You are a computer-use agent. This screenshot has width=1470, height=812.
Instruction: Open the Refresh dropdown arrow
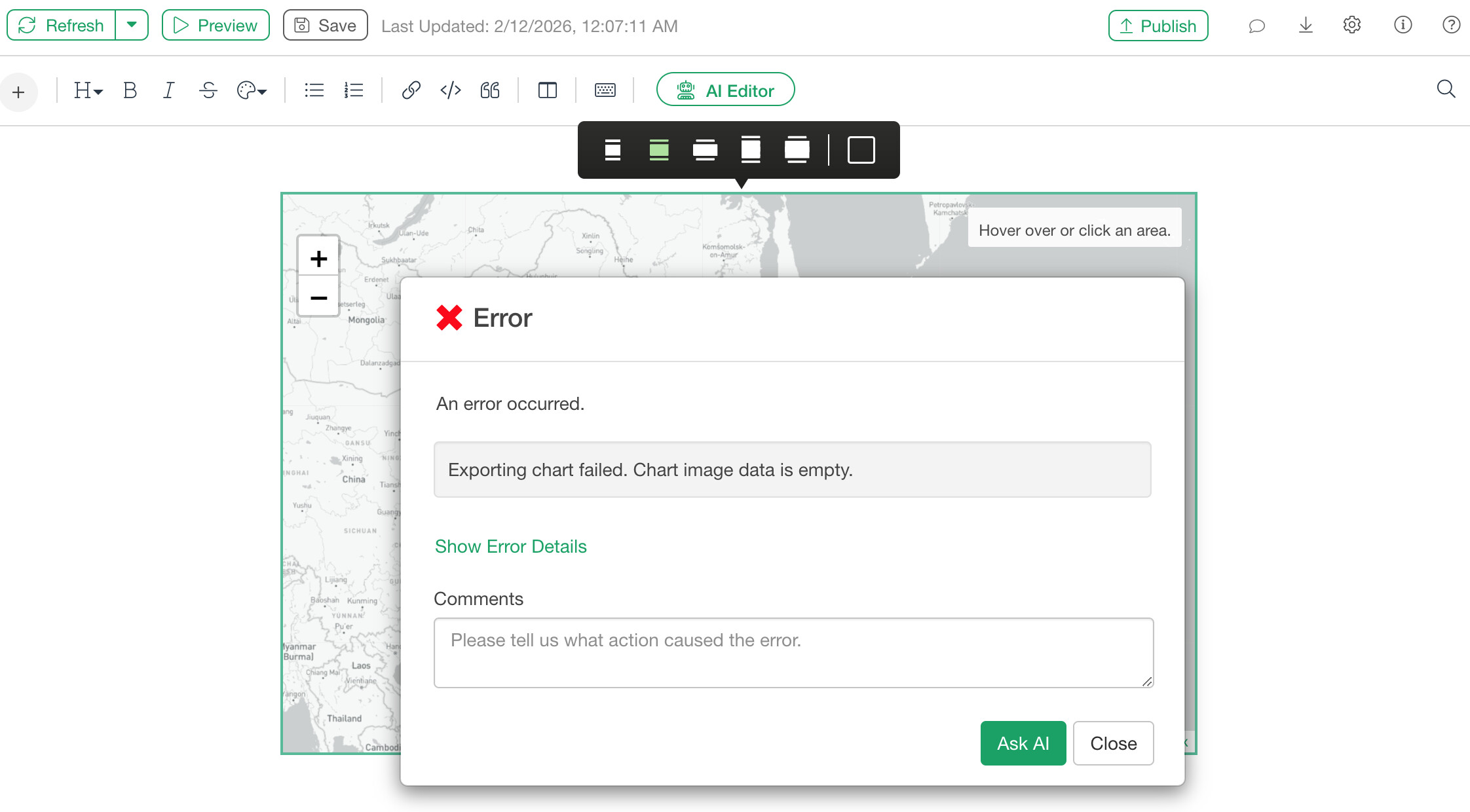click(x=132, y=25)
